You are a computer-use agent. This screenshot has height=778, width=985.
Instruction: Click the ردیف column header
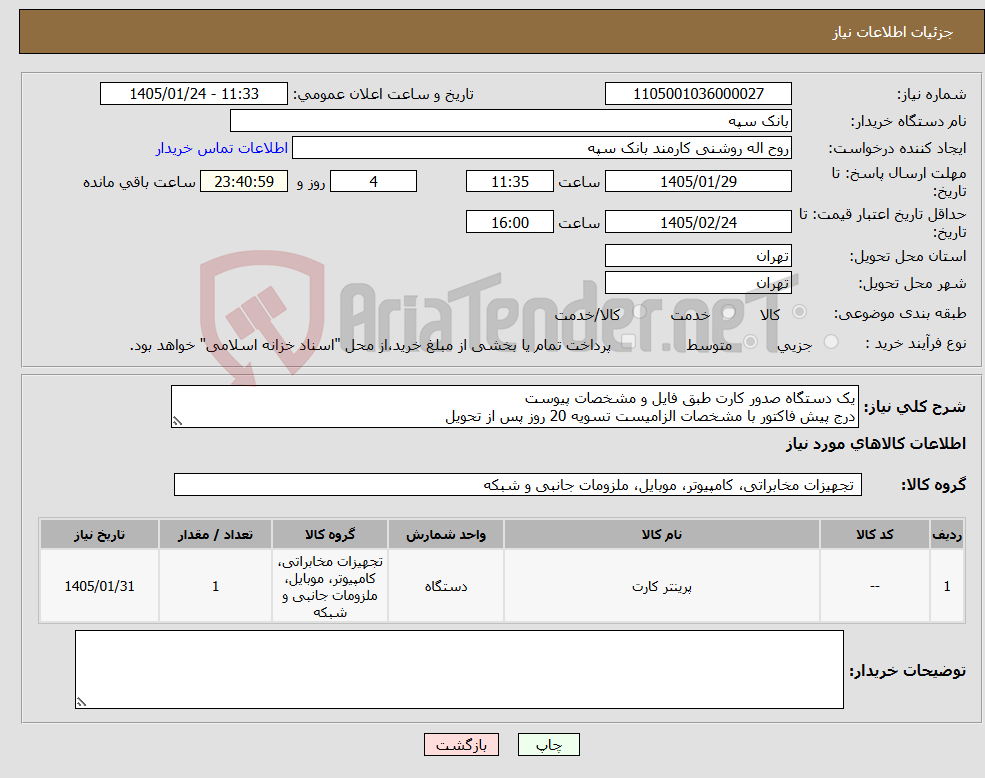click(x=947, y=534)
